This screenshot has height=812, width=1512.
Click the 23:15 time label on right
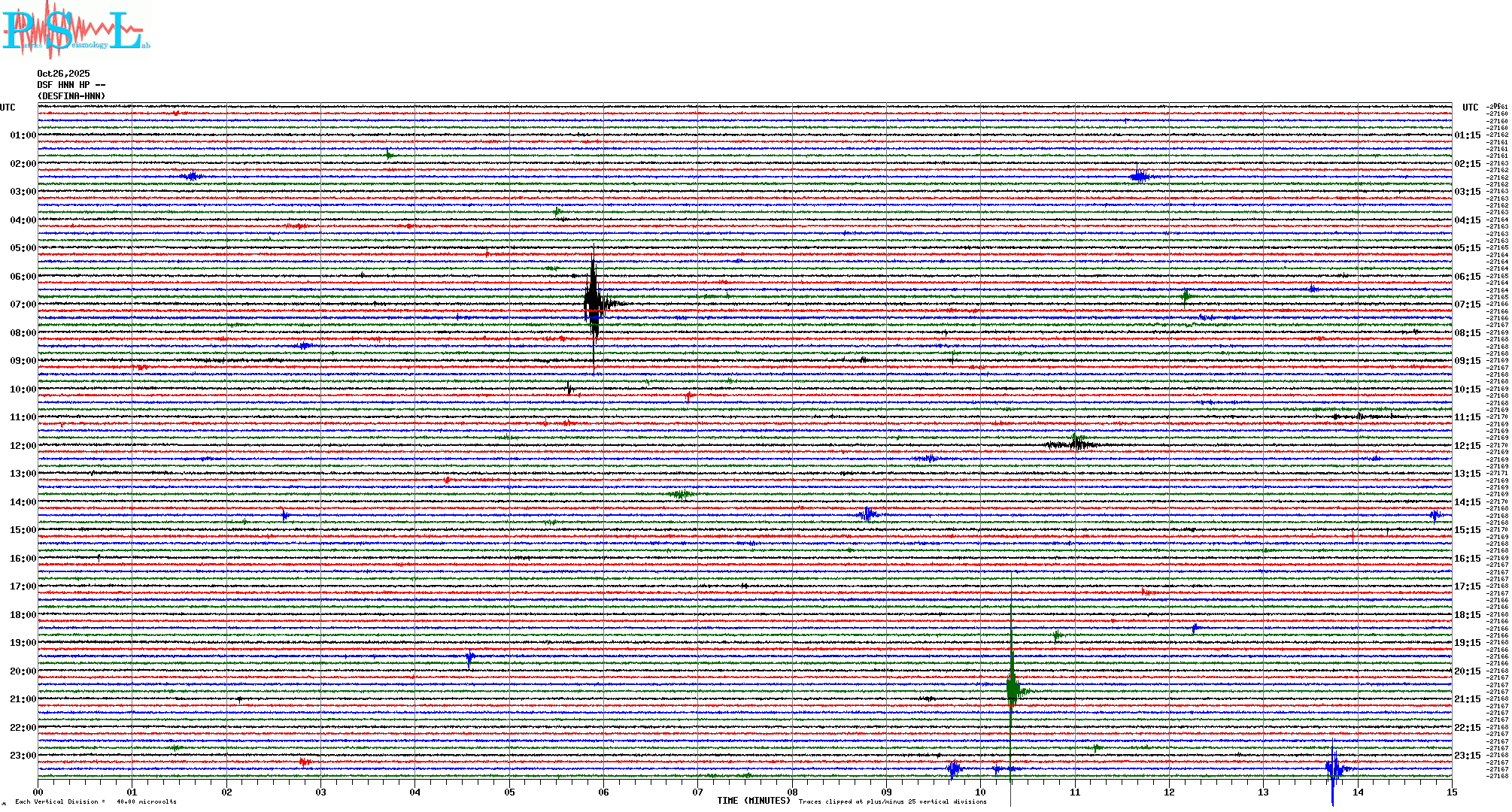(1467, 756)
